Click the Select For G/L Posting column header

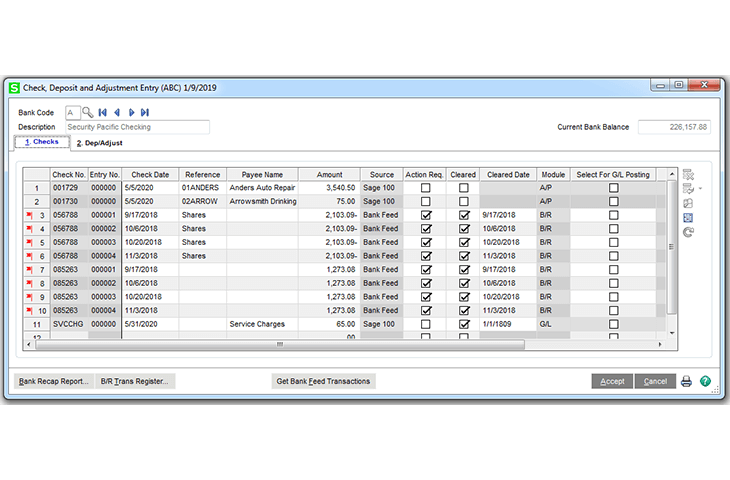click(x=613, y=175)
